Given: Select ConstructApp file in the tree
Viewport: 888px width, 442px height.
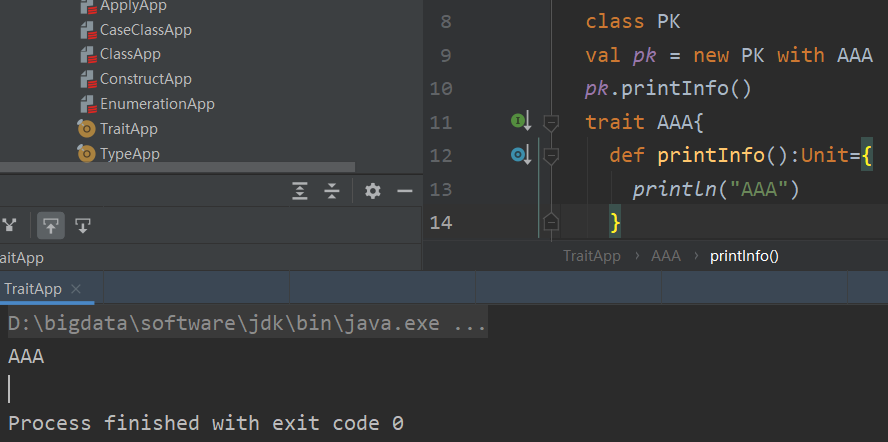Looking at the screenshot, I should [146, 79].
